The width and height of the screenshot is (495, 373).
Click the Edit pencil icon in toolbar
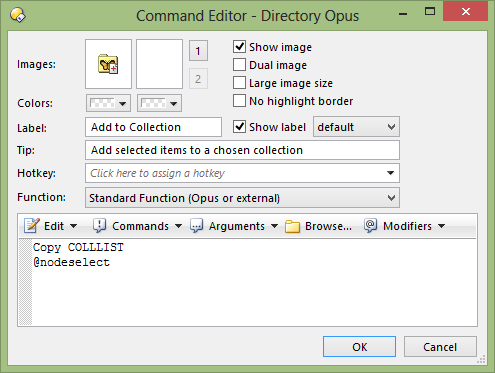tap(32, 226)
